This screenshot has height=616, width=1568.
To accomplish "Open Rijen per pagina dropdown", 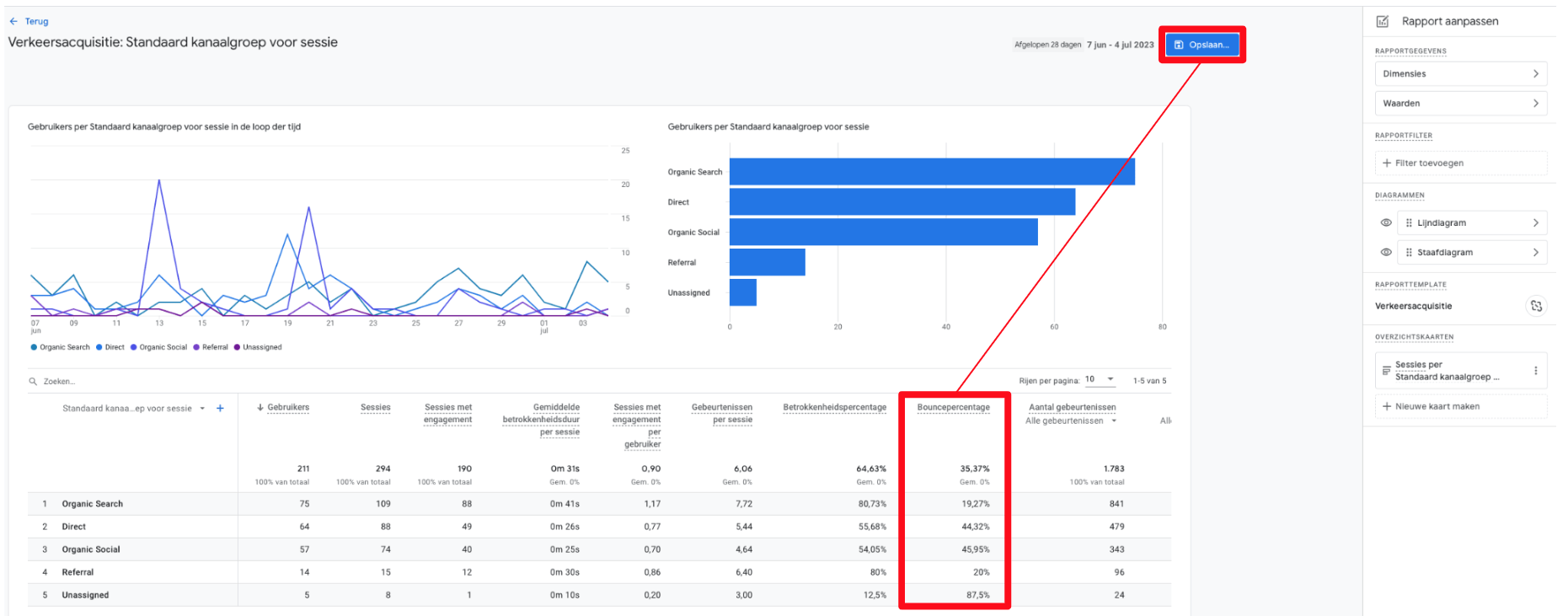I will (1100, 380).
